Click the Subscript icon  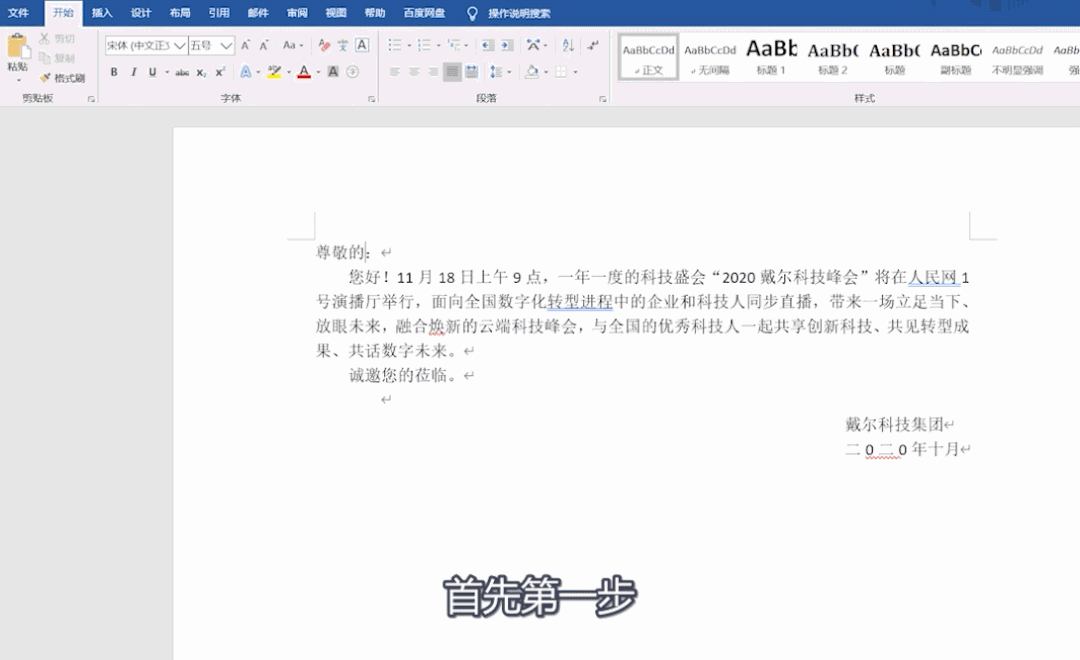point(201,72)
